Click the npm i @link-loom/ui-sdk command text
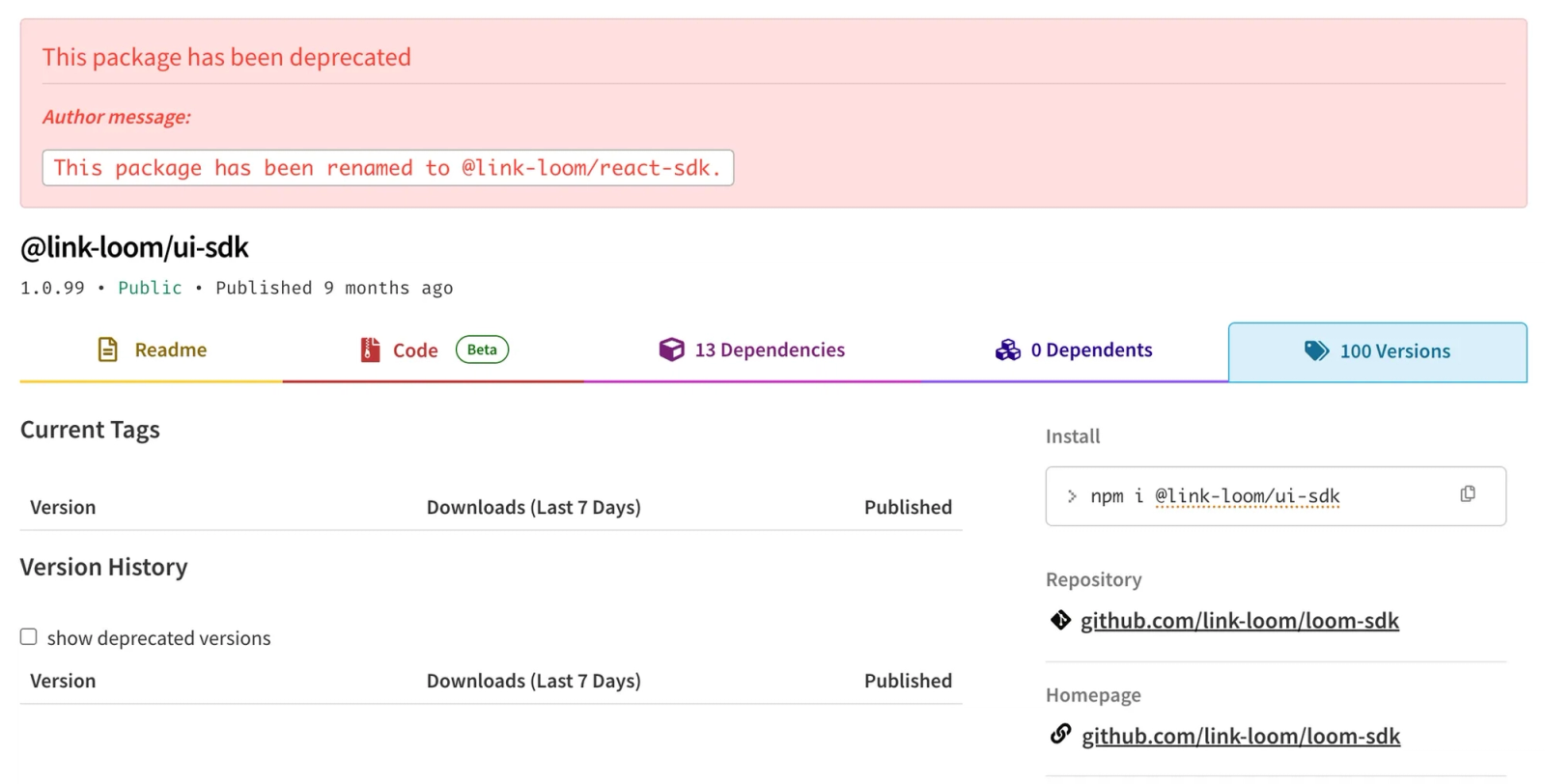The height and width of the screenshot is (784, 1545). [x=1215, y=496]
